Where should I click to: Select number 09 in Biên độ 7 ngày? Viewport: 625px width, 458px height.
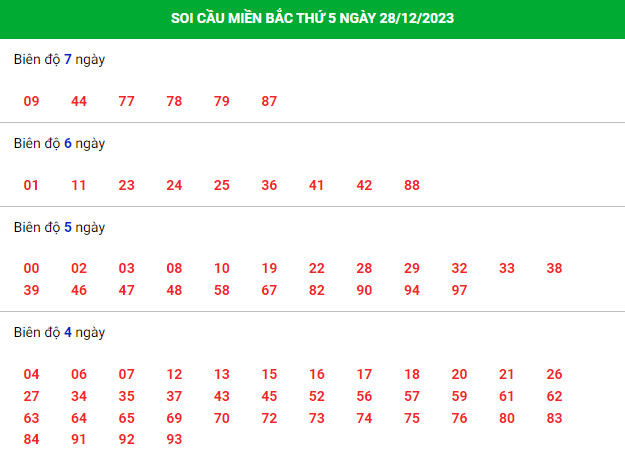coord(31,101)
